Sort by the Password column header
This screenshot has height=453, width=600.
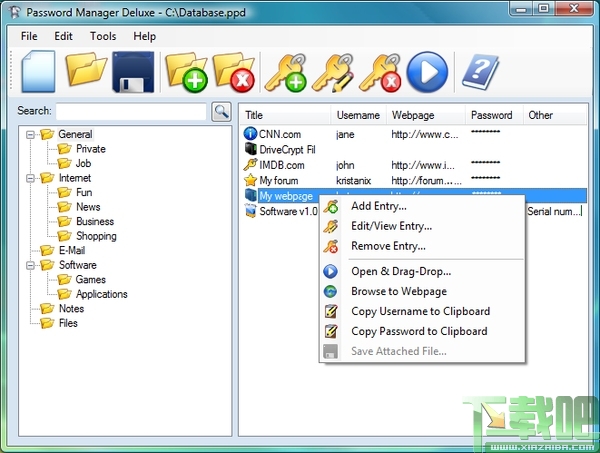pyautogui.click(x=494, y=115)
